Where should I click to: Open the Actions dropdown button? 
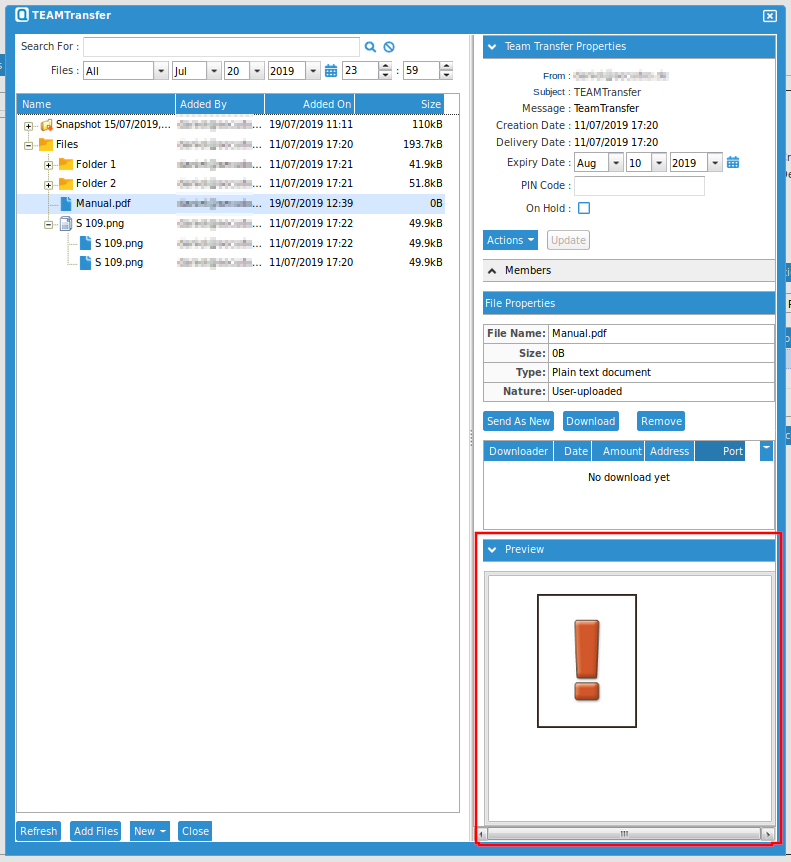[x=510, y=240]
